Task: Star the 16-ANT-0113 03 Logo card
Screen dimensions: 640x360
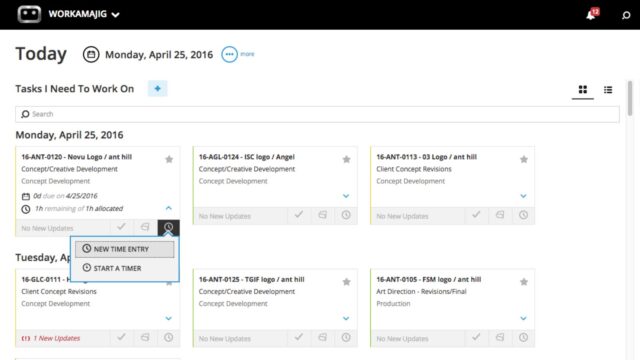Action: coord(524,159)
